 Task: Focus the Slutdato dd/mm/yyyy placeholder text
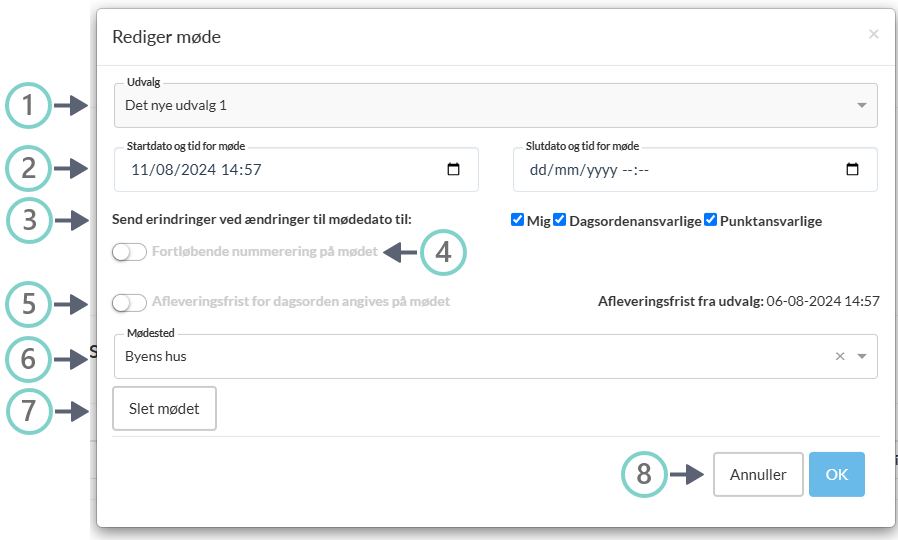coord(590,170)
